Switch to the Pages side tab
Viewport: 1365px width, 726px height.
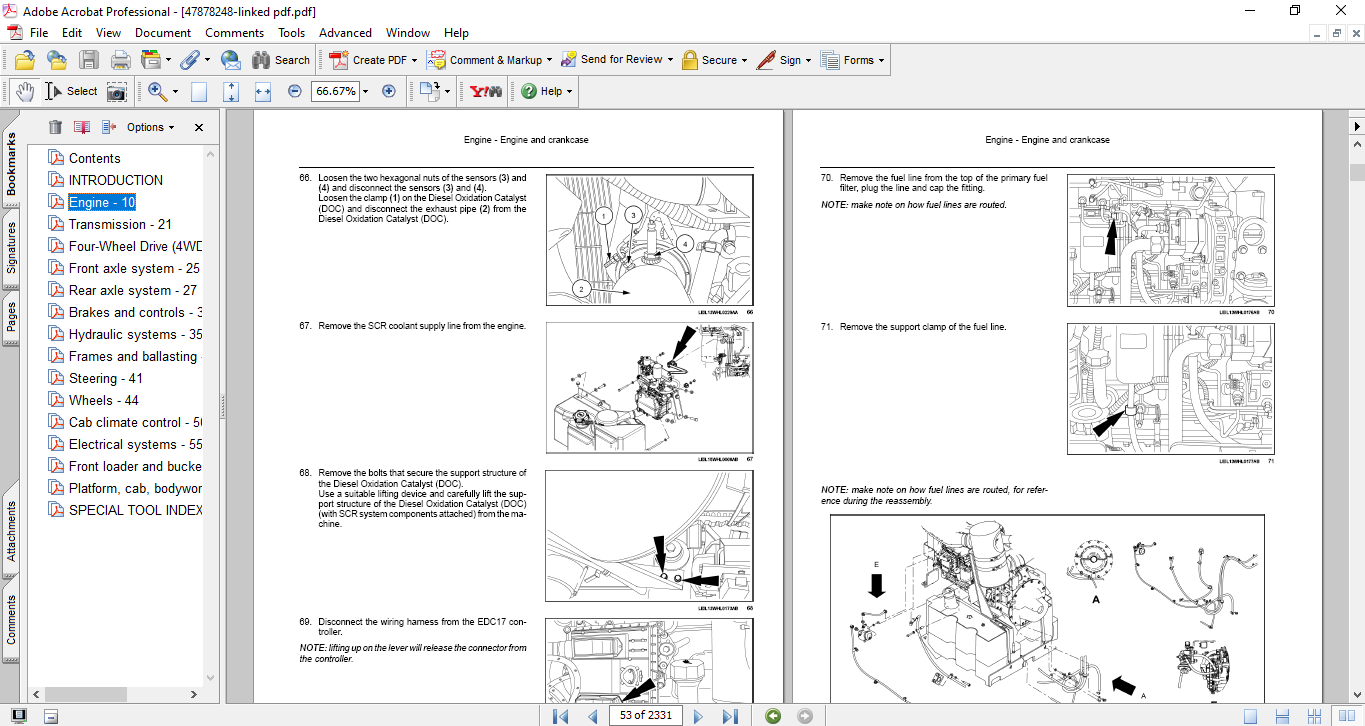click(x=11, y=316)
